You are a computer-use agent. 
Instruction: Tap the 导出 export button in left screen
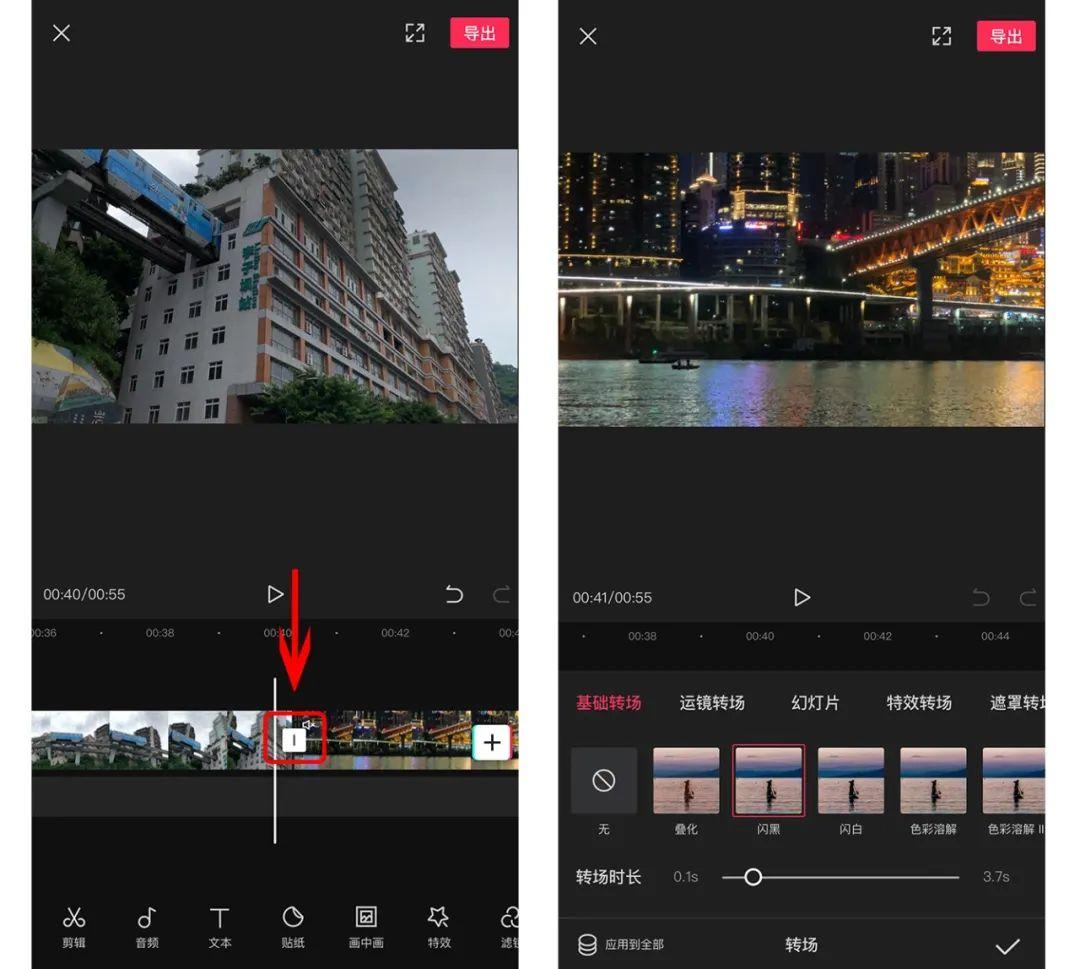(479, 33)
